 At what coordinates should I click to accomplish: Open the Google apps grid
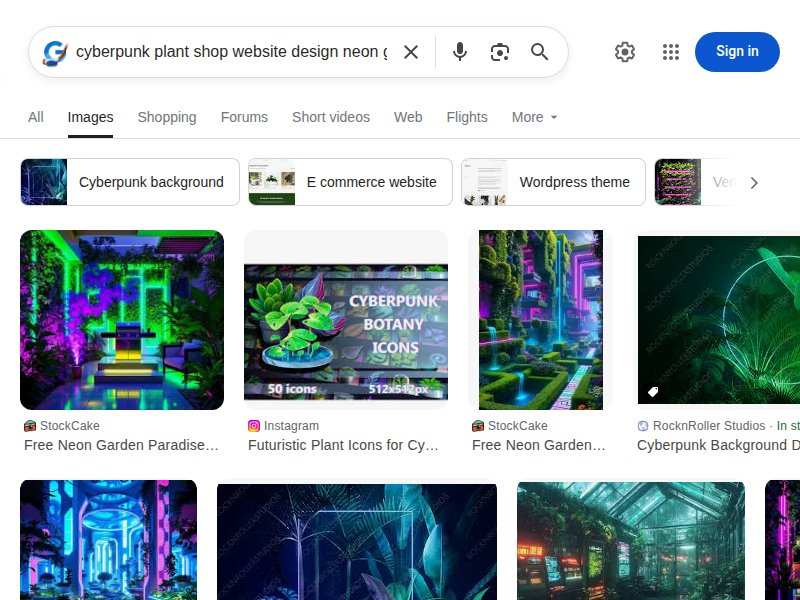click(x=670, y=51)
